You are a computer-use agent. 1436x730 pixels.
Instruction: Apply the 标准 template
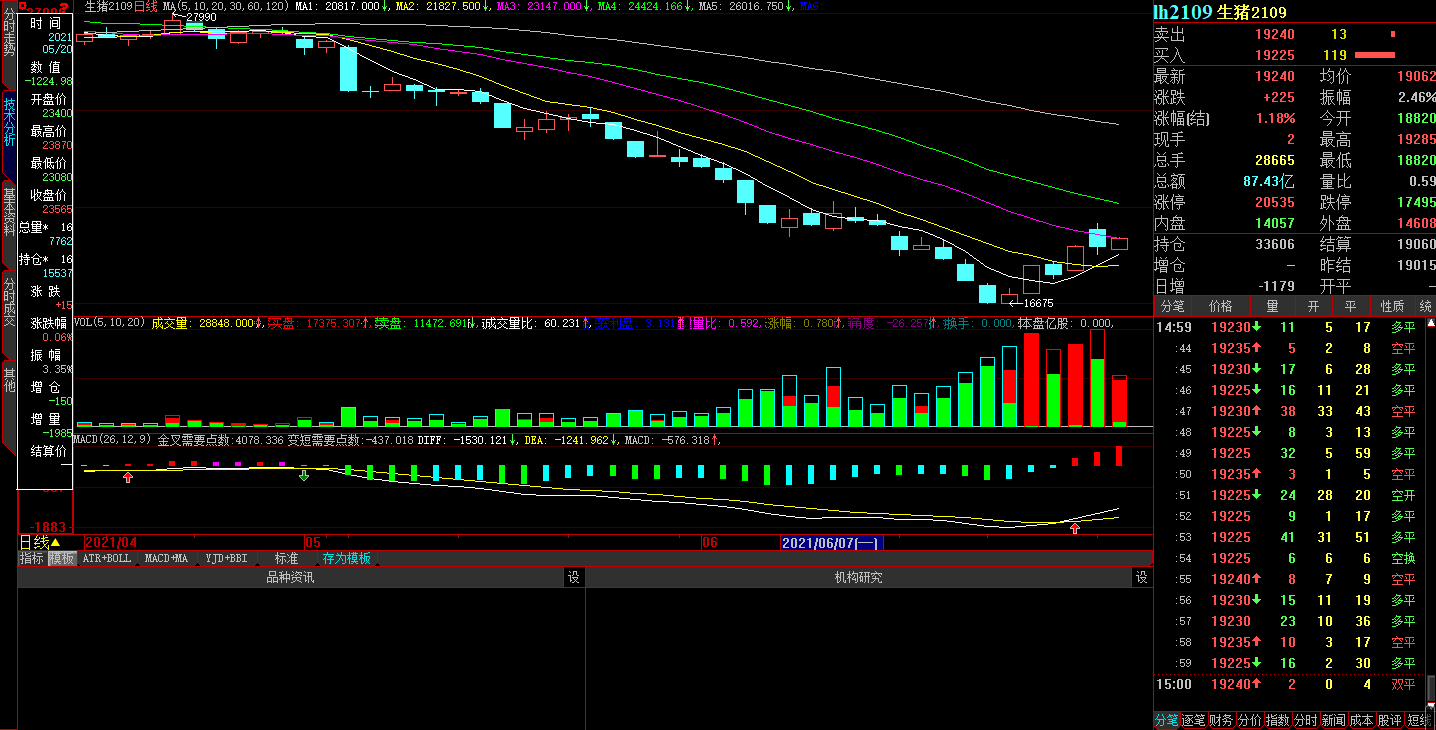(x=286, y=558)
